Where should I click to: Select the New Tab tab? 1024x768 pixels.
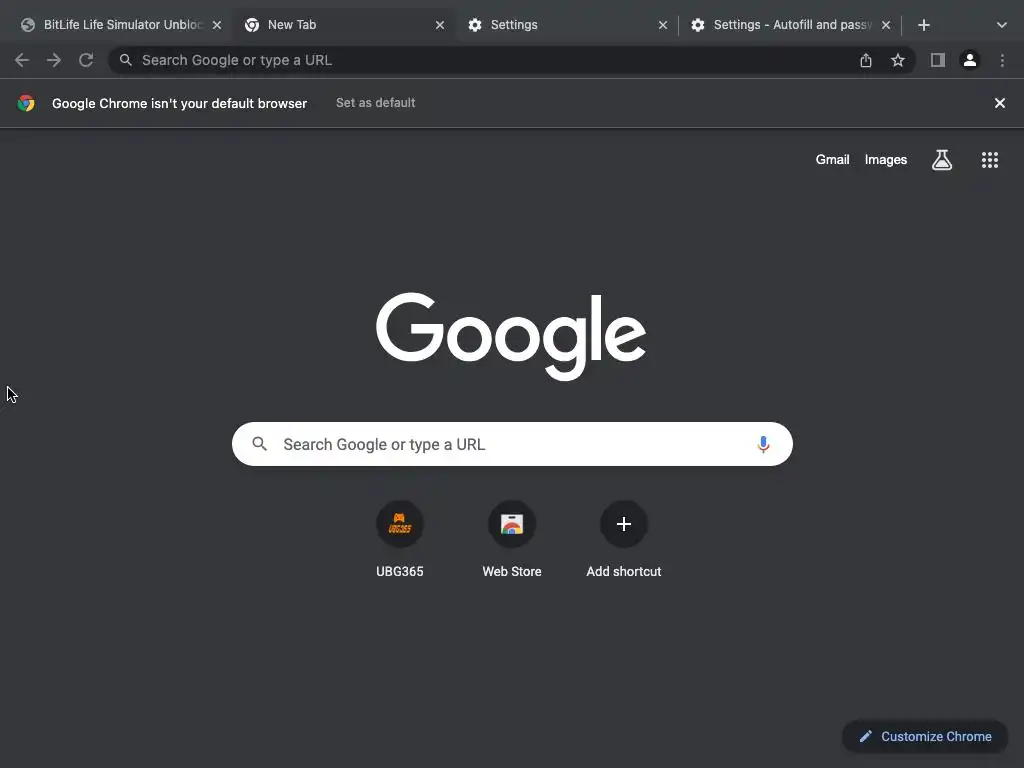pyautogui.click(x=344, y=25)
